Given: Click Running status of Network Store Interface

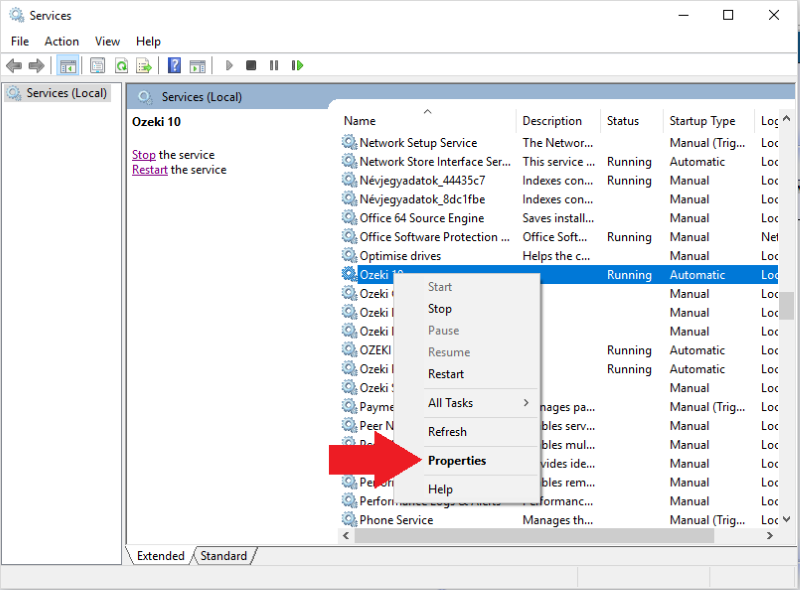Looking at the screenshot, I should tap(629, 161).
